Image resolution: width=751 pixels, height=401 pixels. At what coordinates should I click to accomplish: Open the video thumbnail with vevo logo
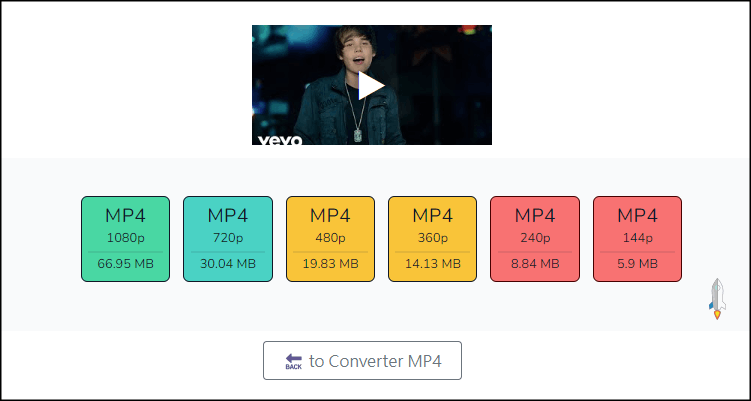[x=372, y=85]
